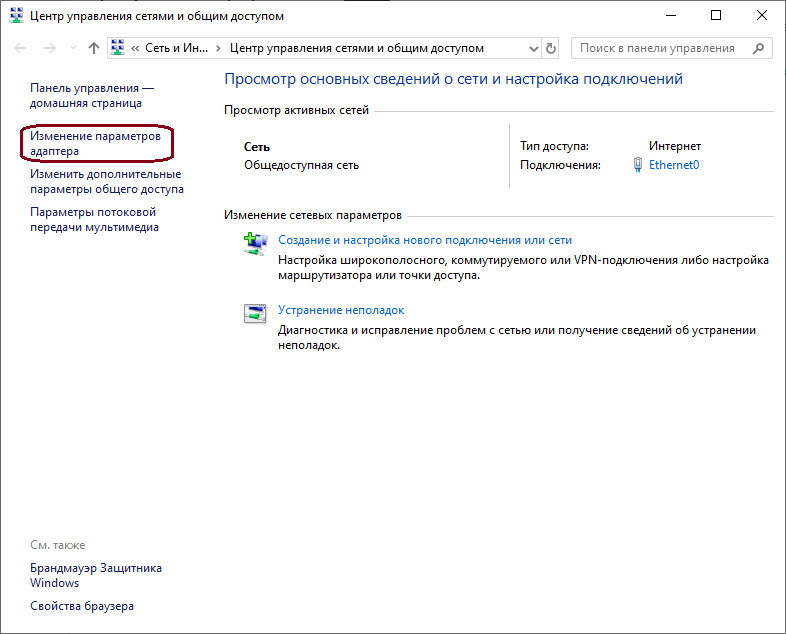Open 'Устранение неполадок' link
Viewport: 786px width, 634px height.
[x=341, y=310]
